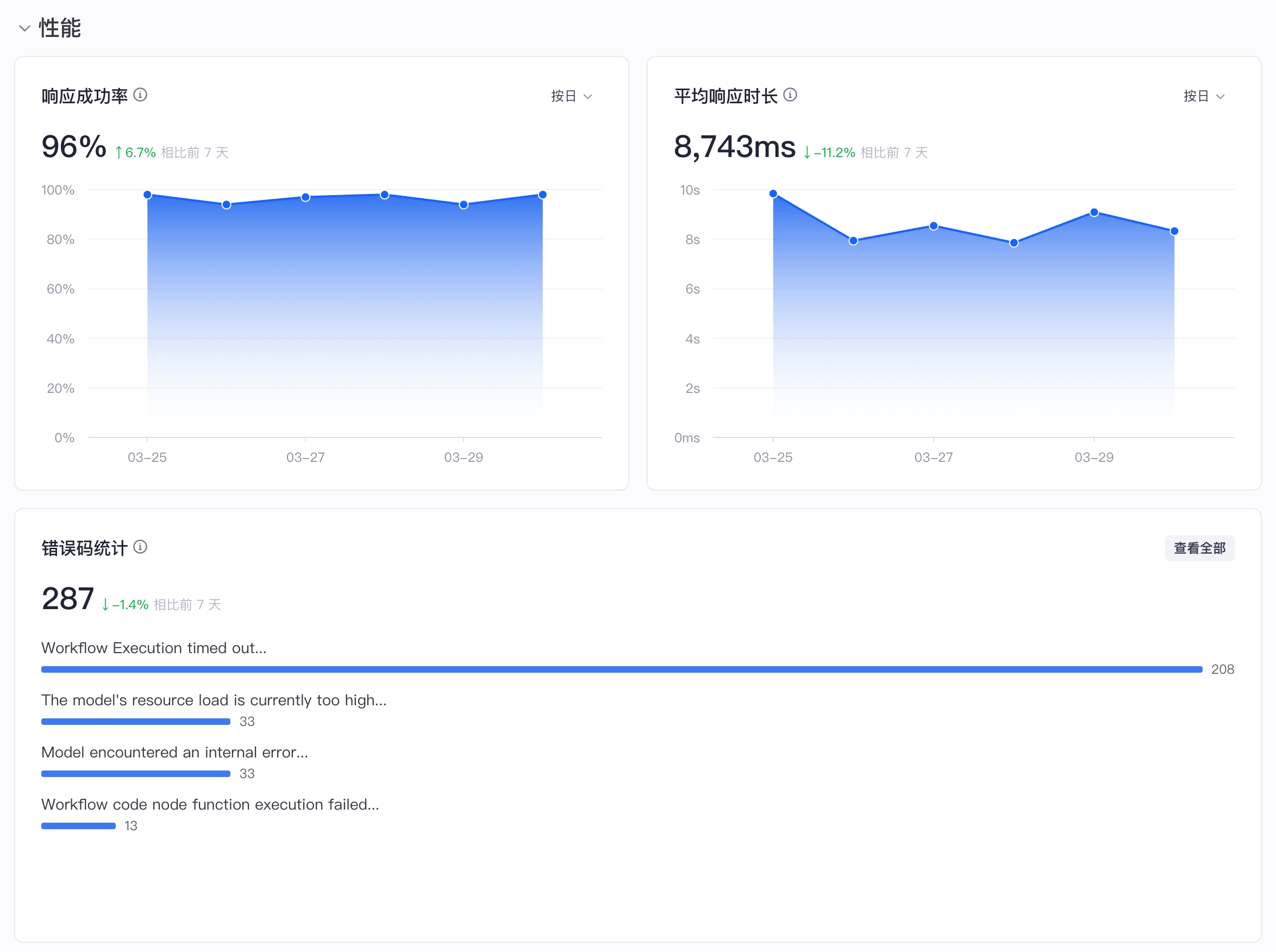Screen dimensions: 1276x952
Task: Click 03-25 data point in success rate chart
Action: coord(147,195)
